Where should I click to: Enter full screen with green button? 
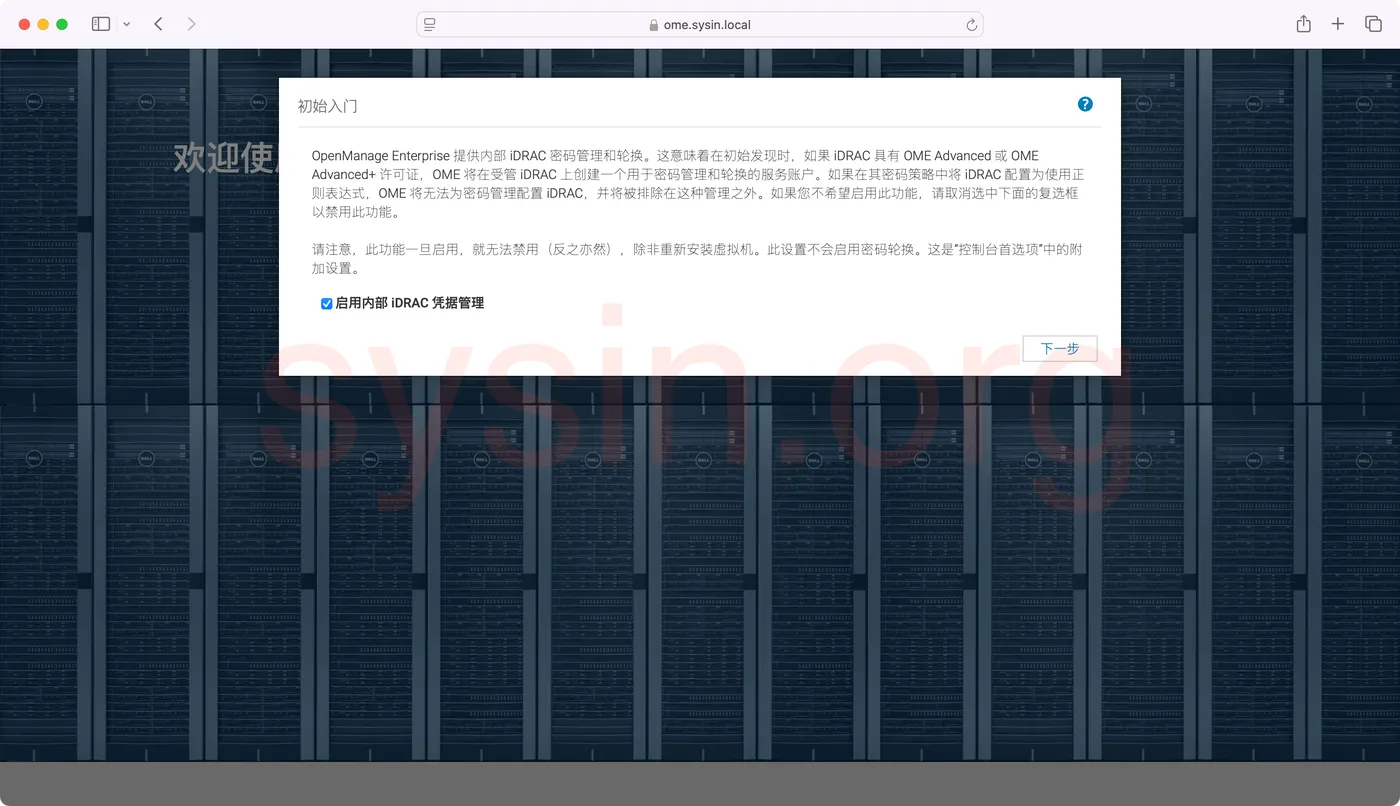tap(62, 24)
